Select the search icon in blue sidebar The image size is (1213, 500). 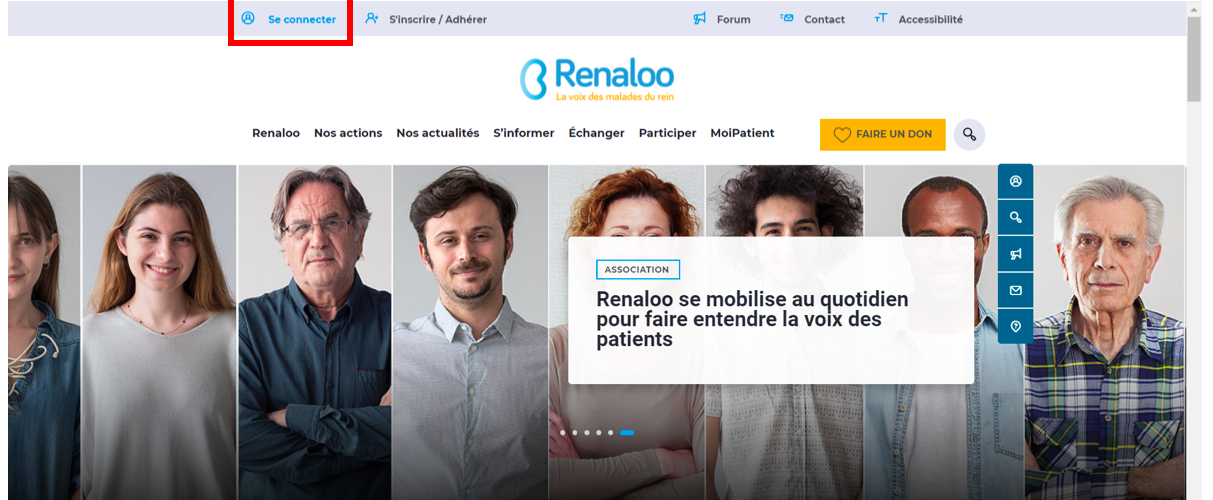click(1015, 218)
